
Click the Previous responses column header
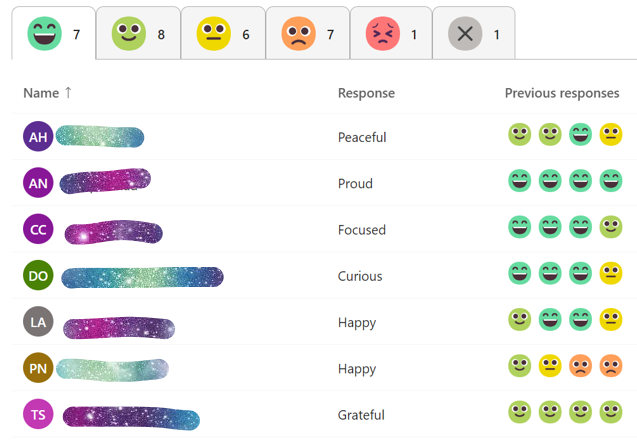point(562,93)
